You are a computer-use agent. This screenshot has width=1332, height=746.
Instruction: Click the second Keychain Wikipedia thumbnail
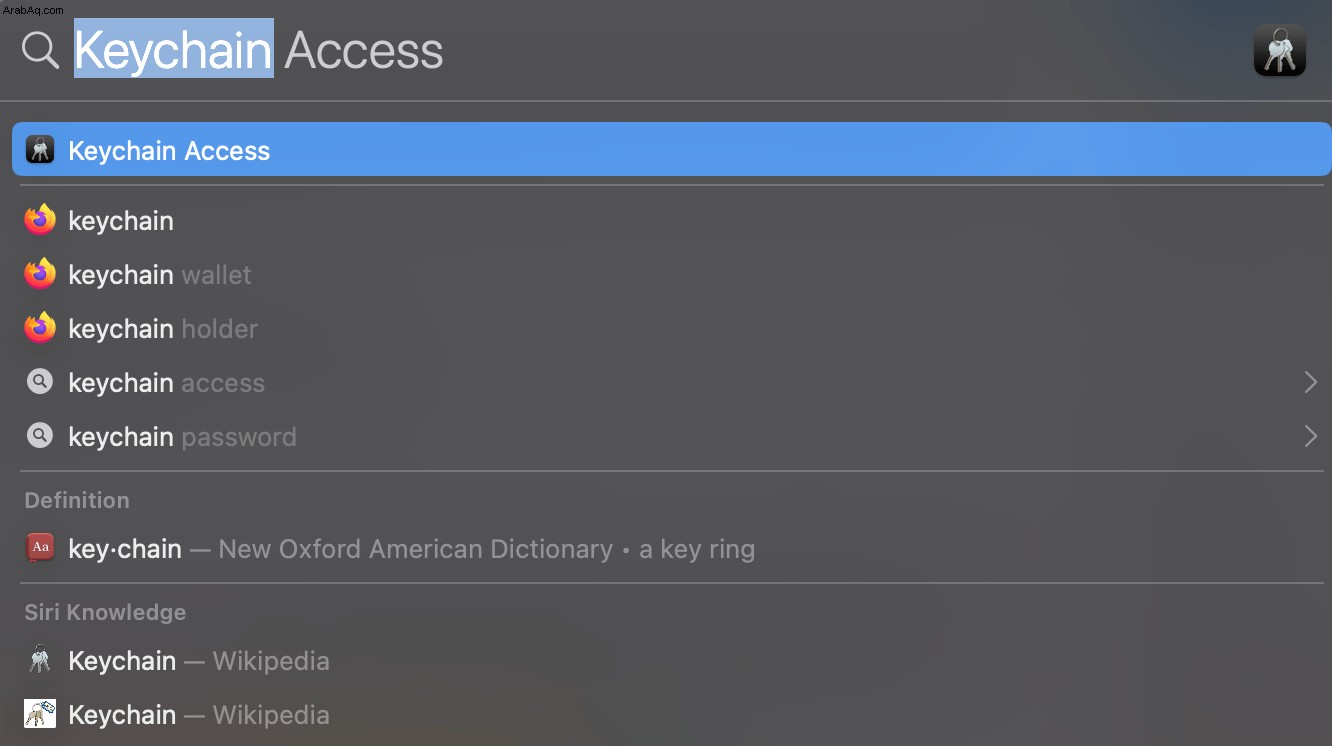40,714
